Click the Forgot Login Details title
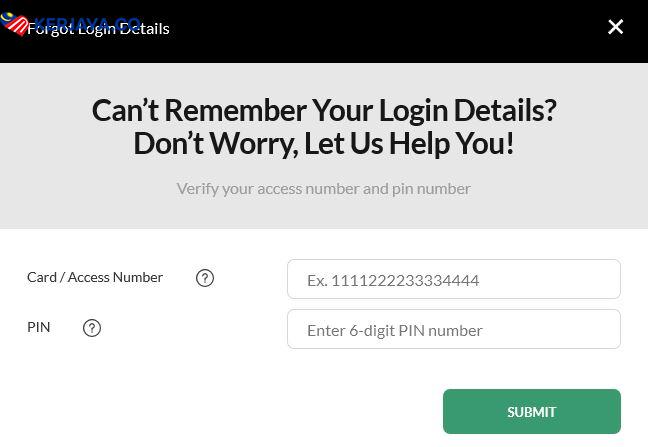Screen dimensions: 648x447 click(x=98, y=29)
